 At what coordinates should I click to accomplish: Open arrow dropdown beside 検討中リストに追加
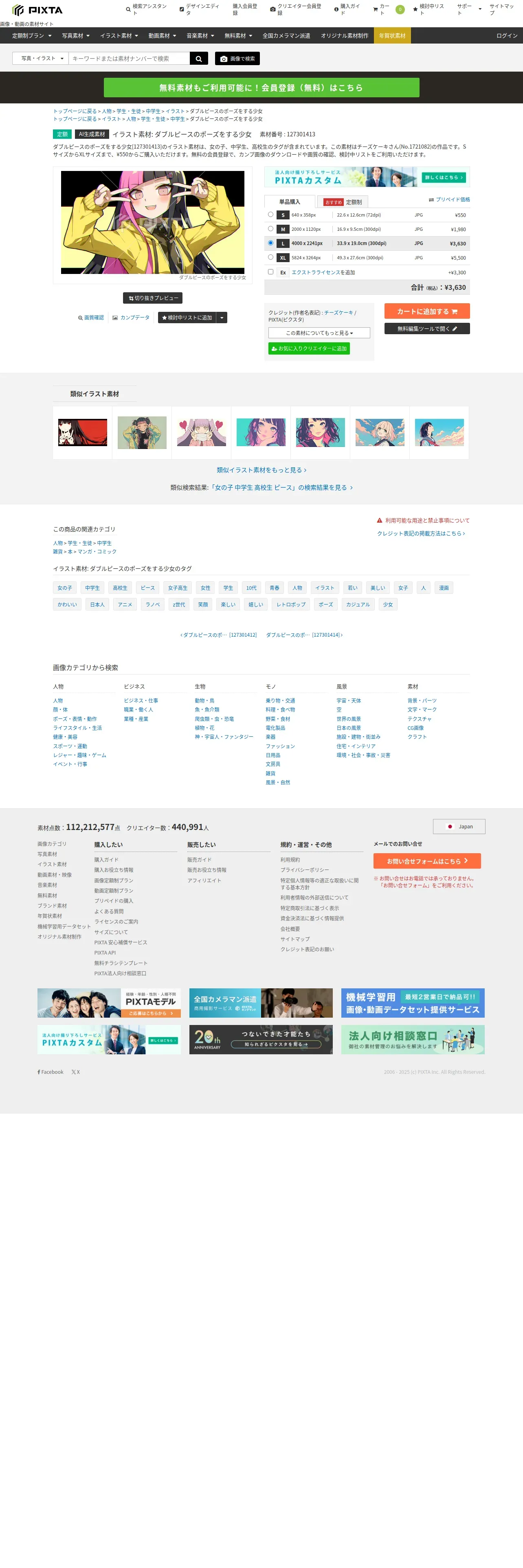click(x=222, y=318)
